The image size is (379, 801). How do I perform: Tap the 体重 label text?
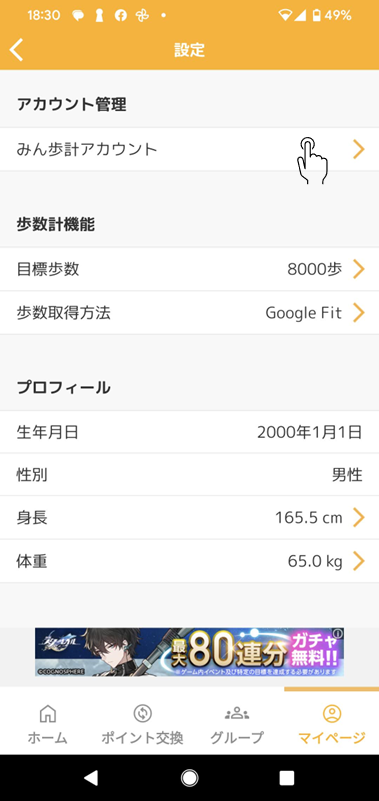click(32, 561)
